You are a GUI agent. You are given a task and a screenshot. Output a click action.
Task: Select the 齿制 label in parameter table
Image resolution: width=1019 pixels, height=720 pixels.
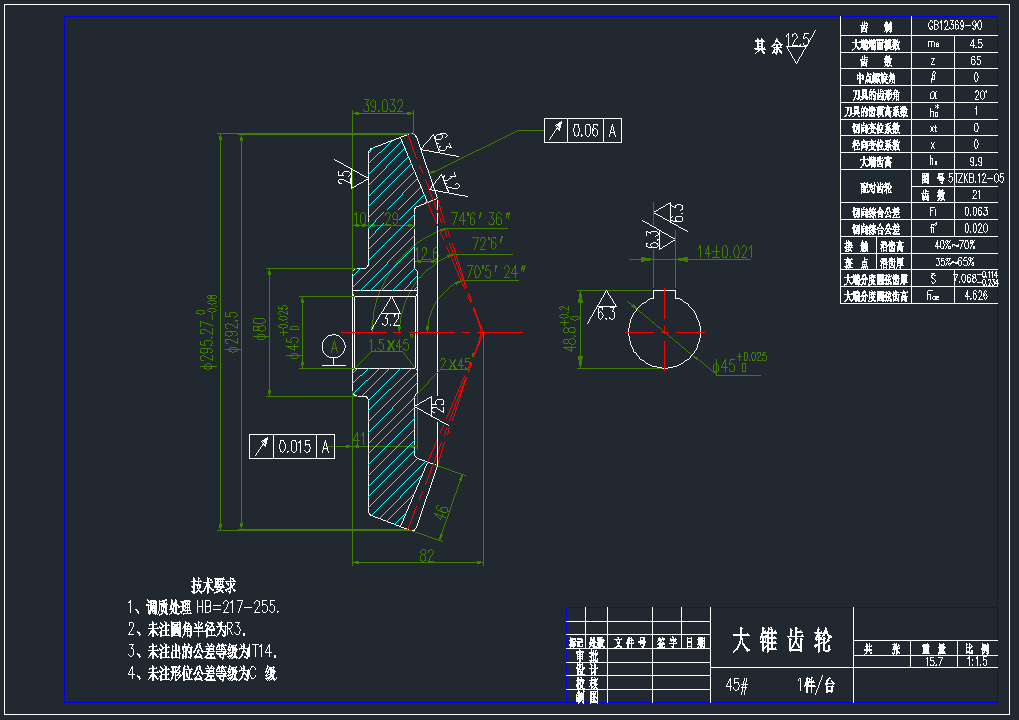point(875,27)
